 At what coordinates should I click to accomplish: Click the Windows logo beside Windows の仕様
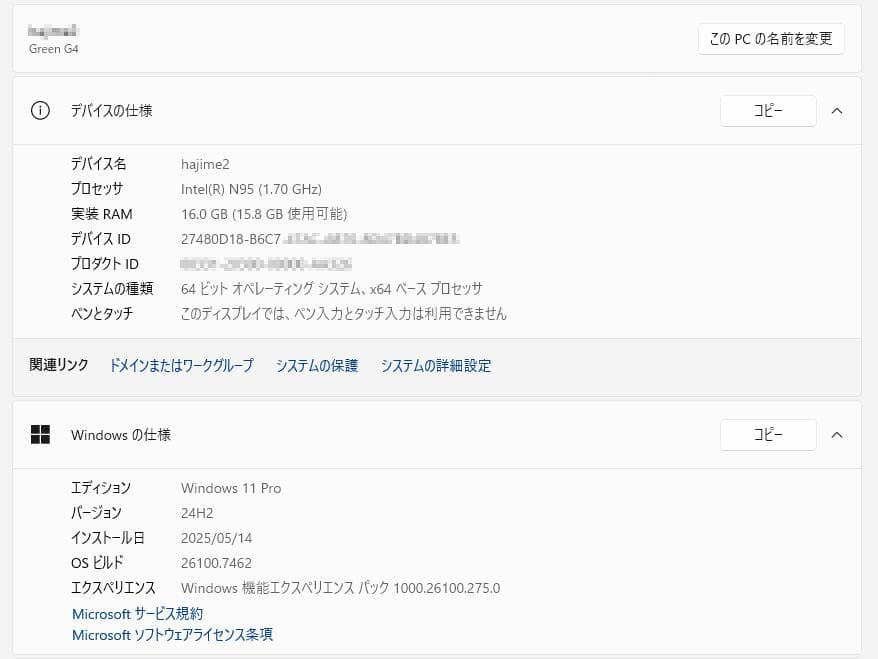(42, 435)
